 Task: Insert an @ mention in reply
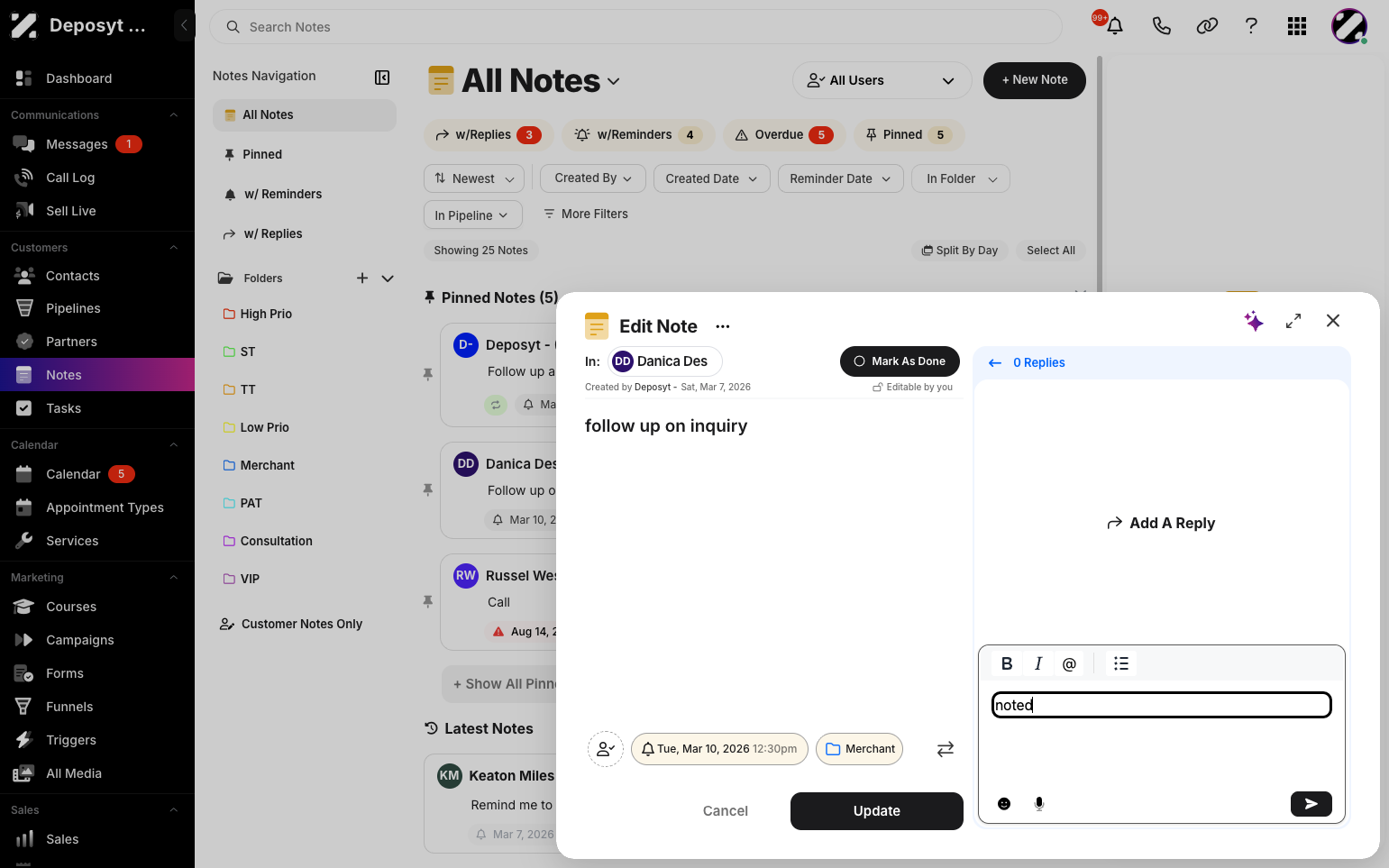pos(1069,663)
